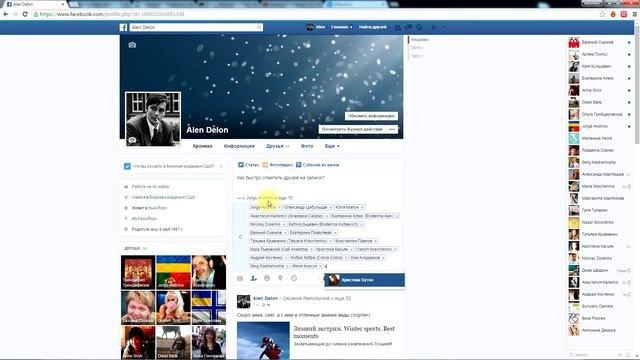Click the browser back arrow
640x360 pixels.
[x=6, y=14]
